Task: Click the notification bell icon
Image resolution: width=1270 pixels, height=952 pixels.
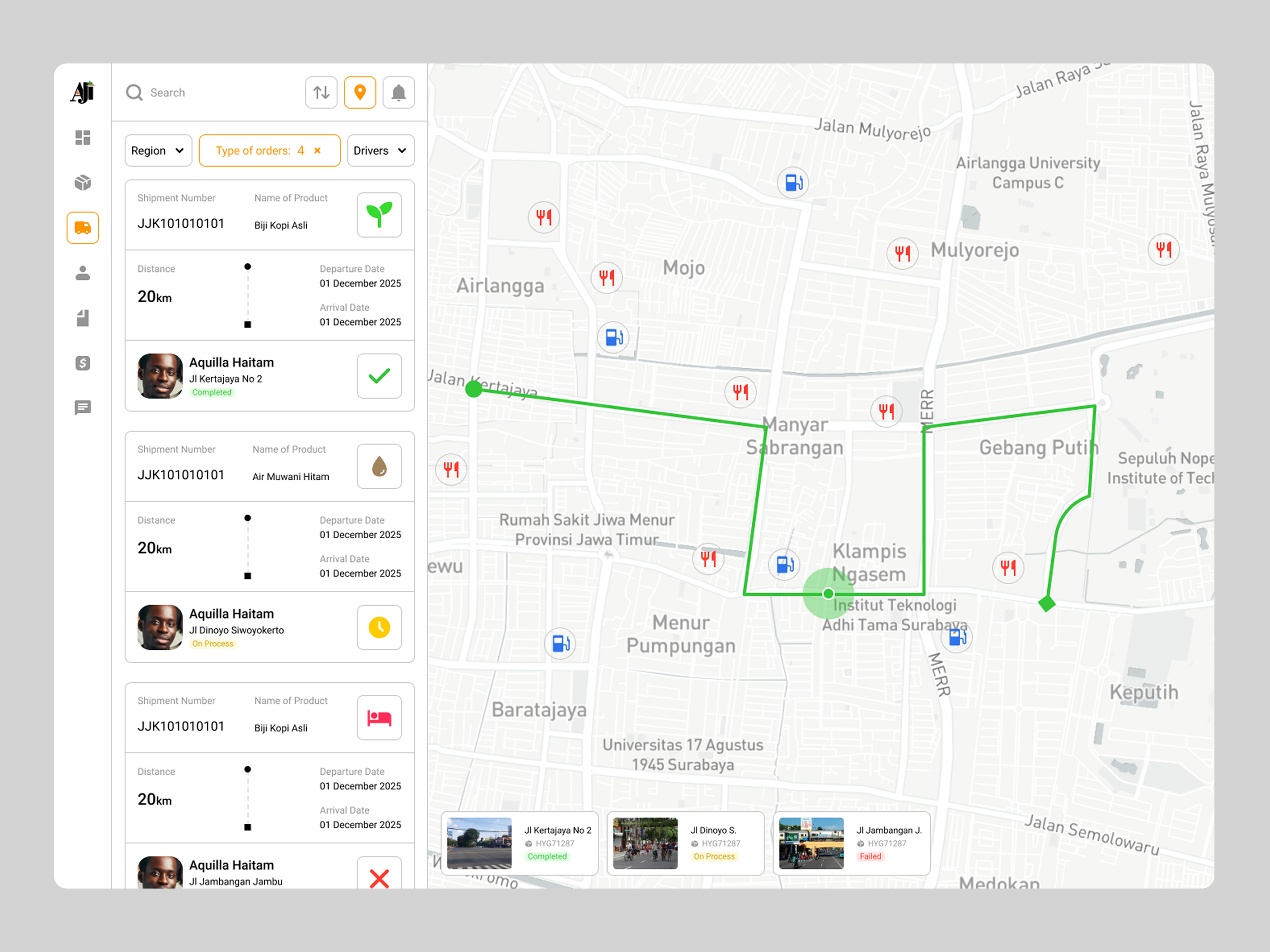Action: 398,92
